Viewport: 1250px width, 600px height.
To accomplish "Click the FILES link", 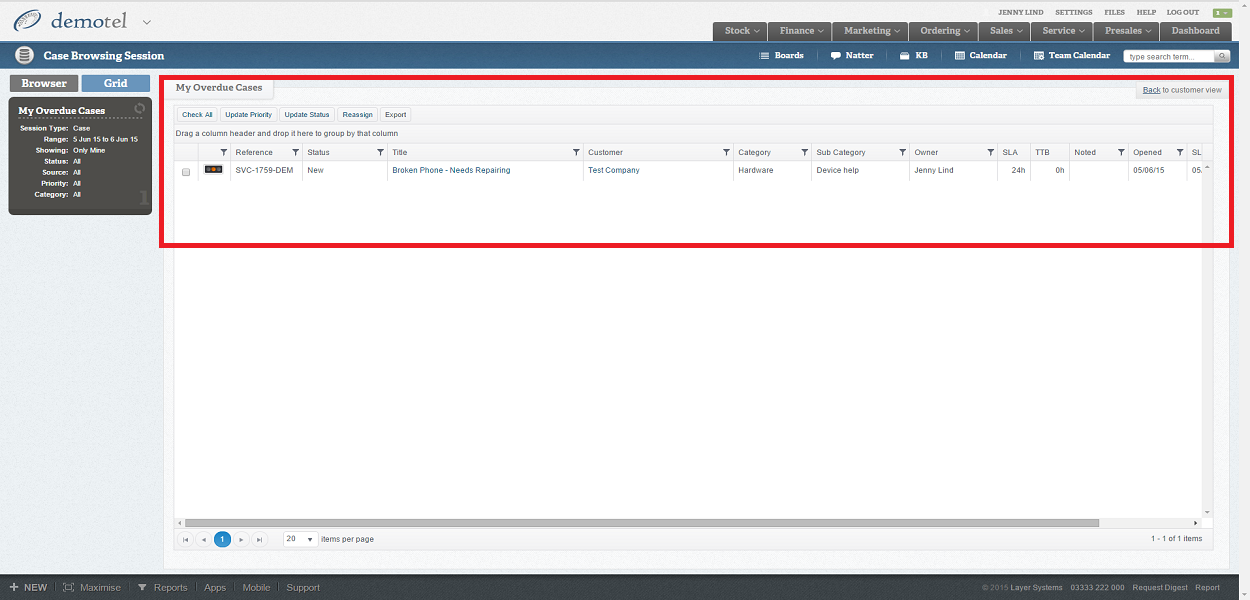I will [x=1114, y=13].
